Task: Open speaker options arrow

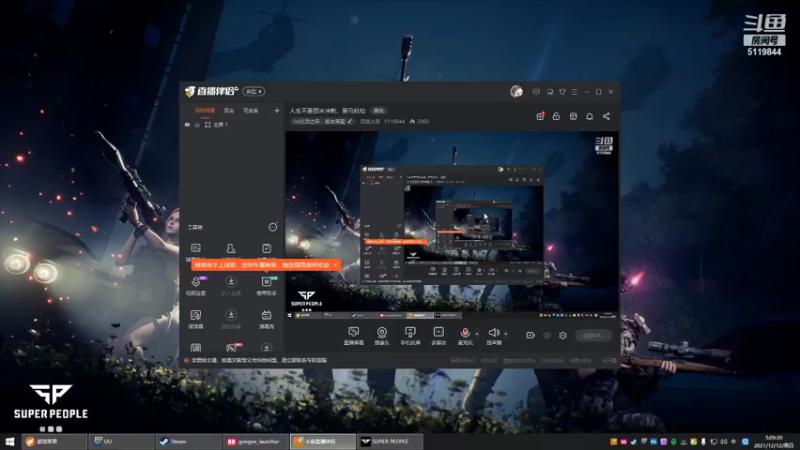Action: point(506,334)
